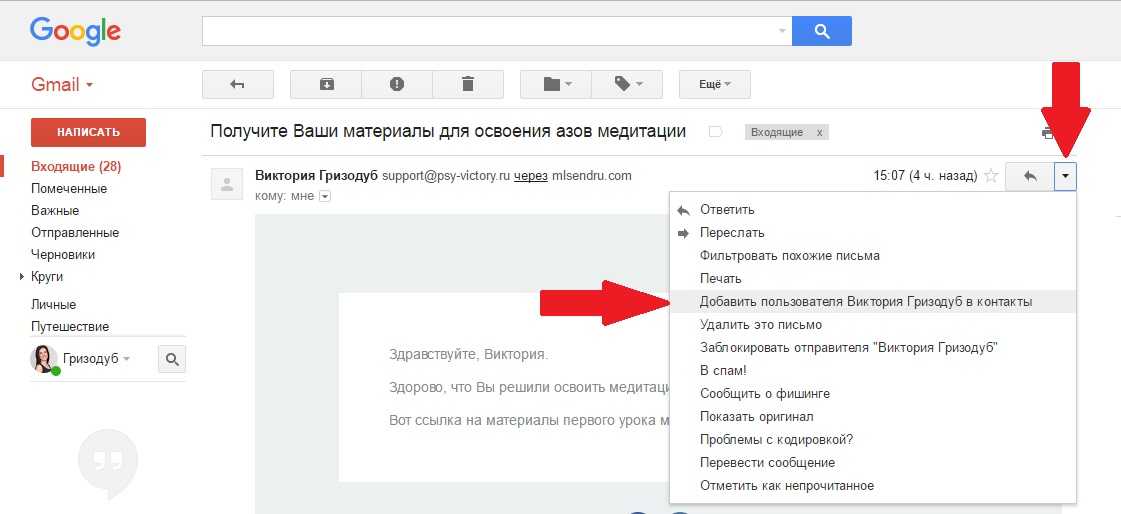
Task: Select Фильтровать похожие письма
Action: [x=872, y=255]
